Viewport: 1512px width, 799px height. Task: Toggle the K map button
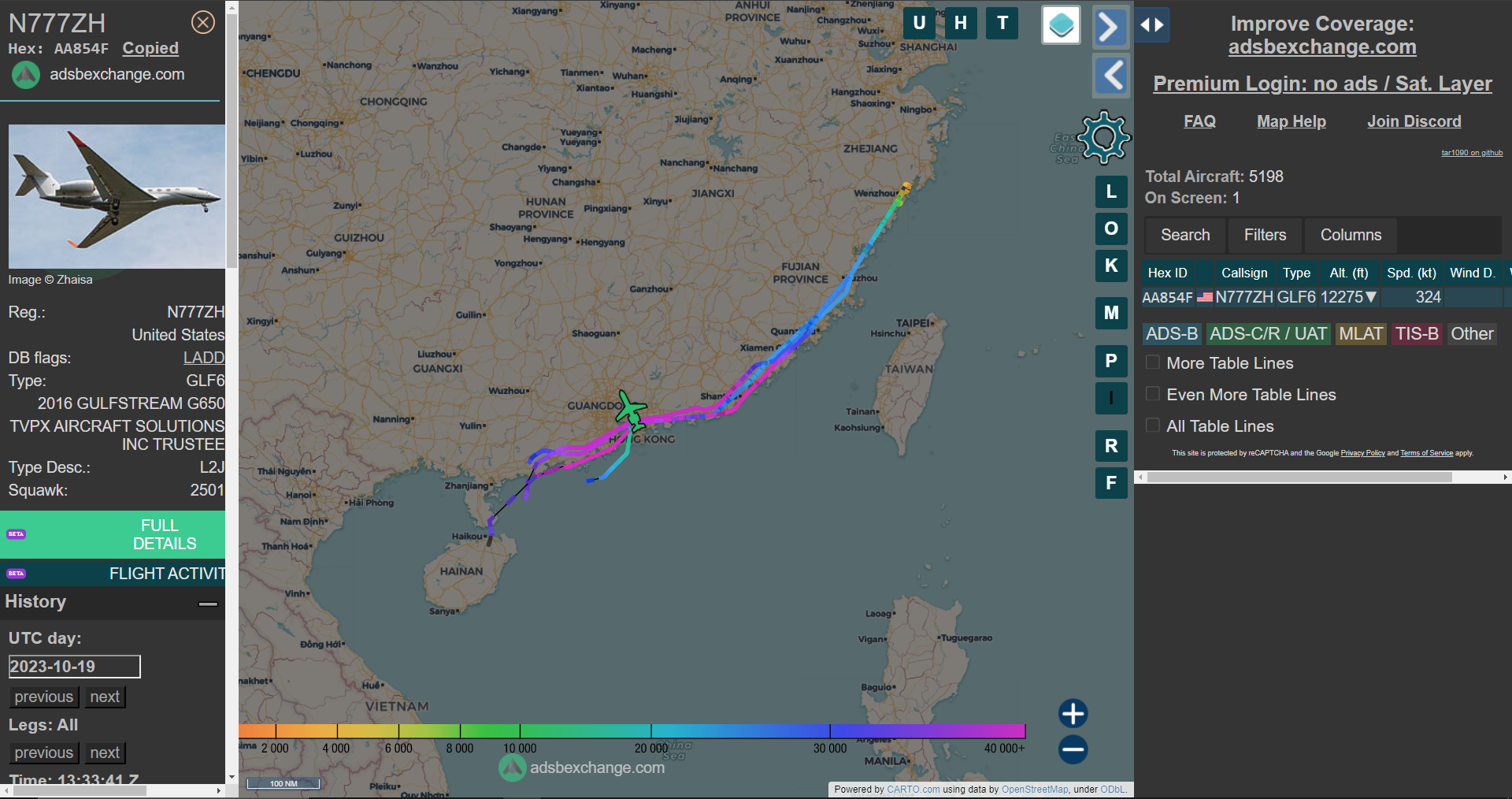[1111, 266]
